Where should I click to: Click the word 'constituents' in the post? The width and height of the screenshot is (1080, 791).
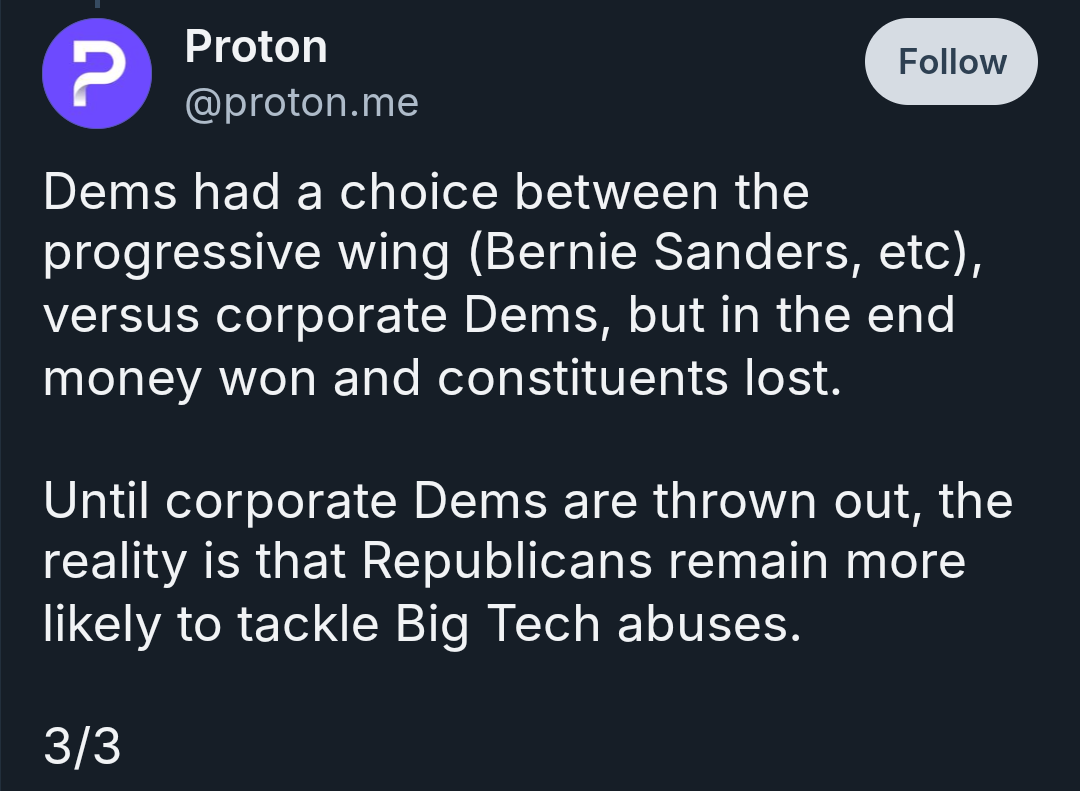(x=583, y=378)
